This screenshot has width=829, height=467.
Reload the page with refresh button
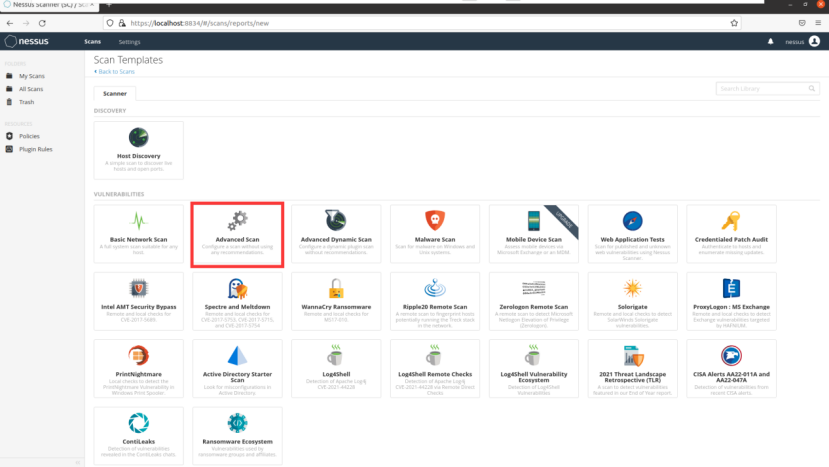42,23
